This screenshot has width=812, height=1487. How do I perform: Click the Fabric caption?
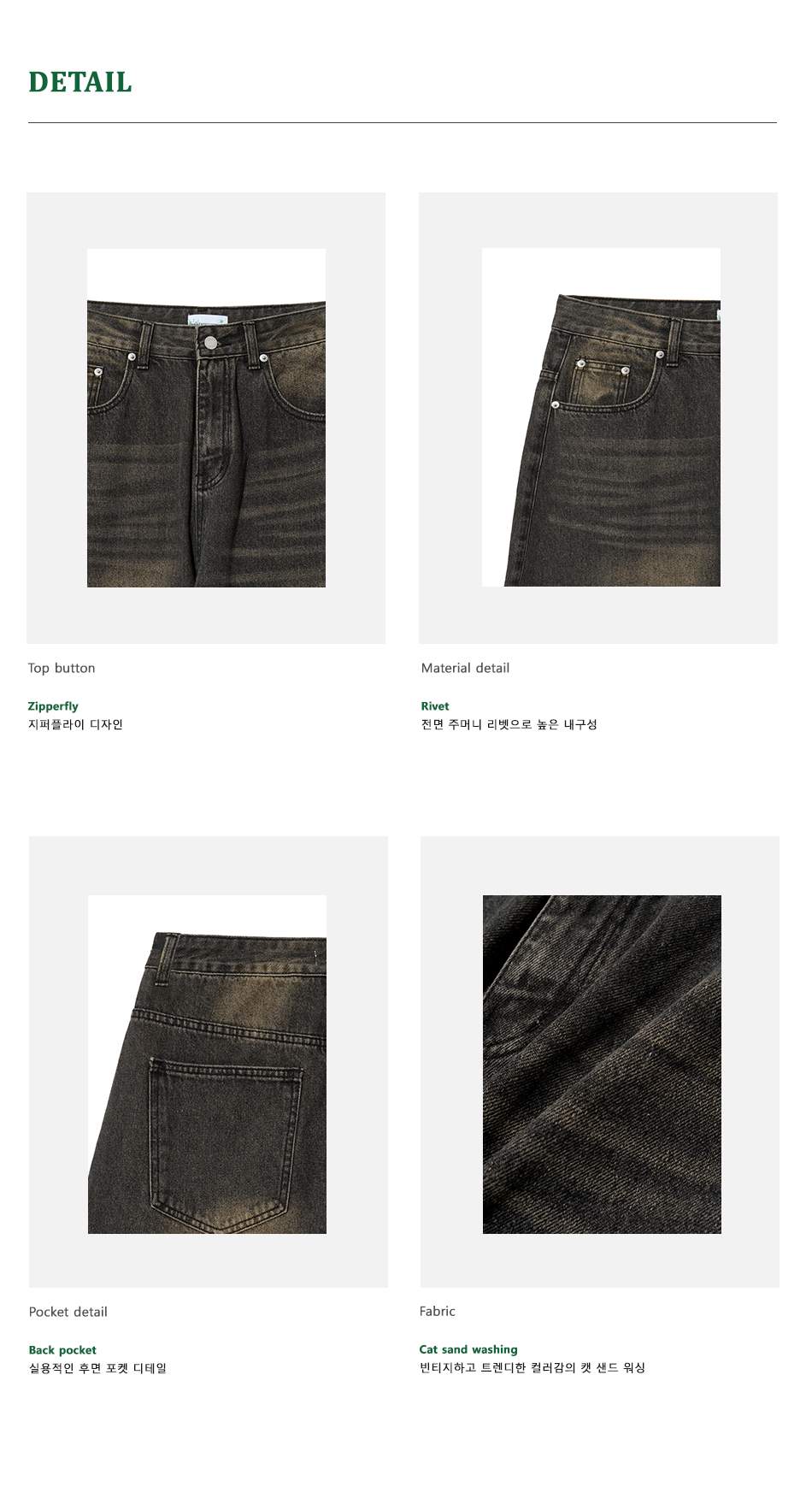click(438, 1312)
